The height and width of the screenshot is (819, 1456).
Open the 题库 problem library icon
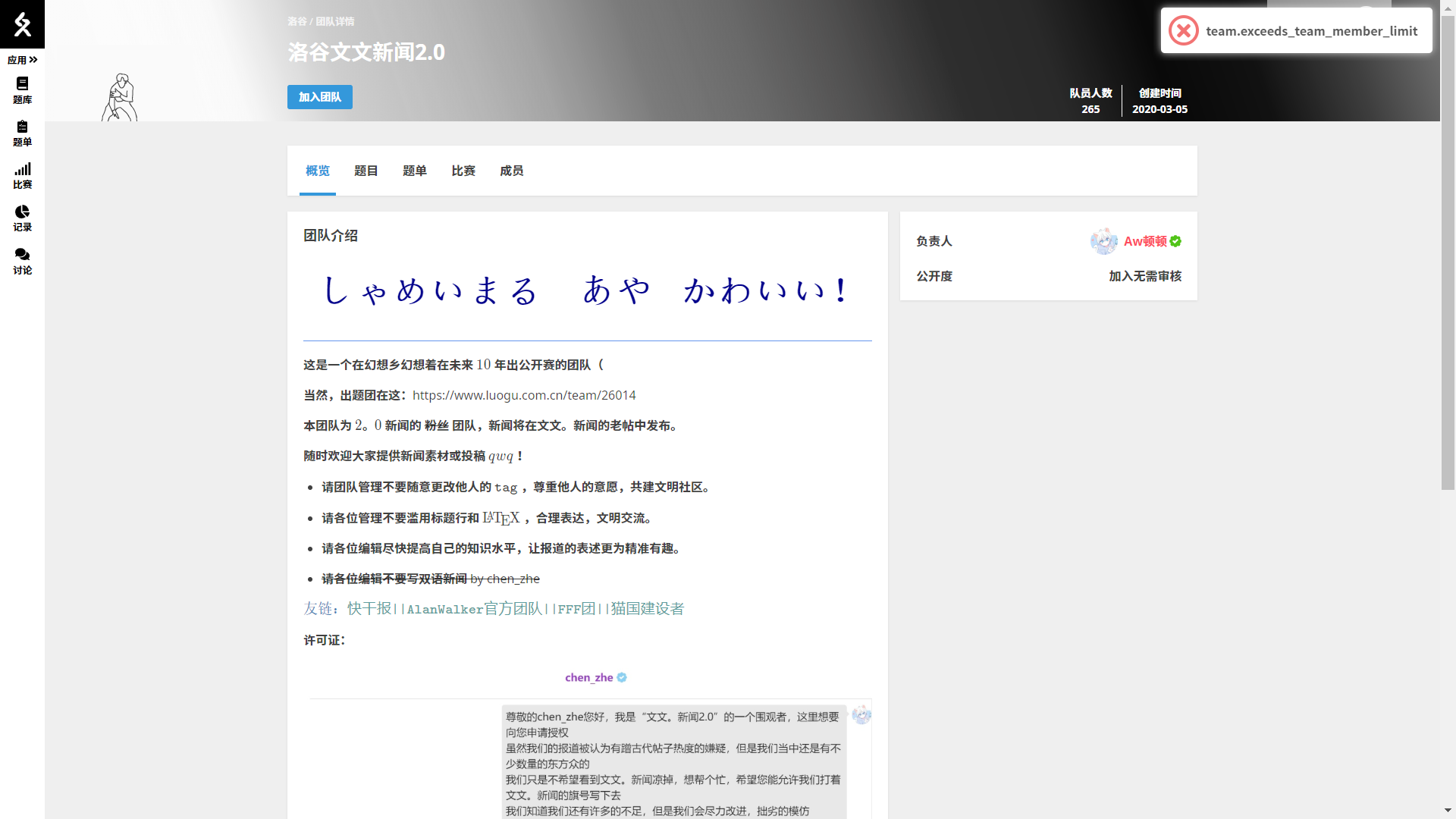pyautogui.click(x=22, y=84)
